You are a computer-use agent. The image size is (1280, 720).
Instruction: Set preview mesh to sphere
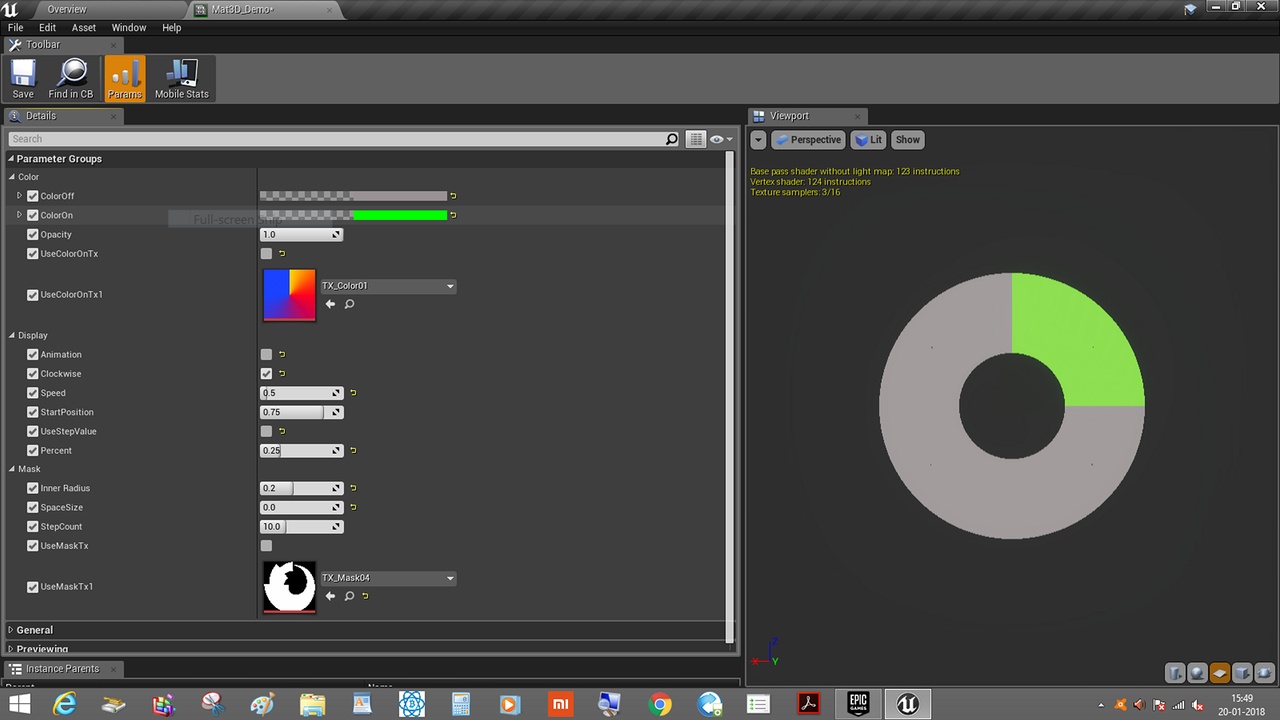click(x=1198, y=673)
